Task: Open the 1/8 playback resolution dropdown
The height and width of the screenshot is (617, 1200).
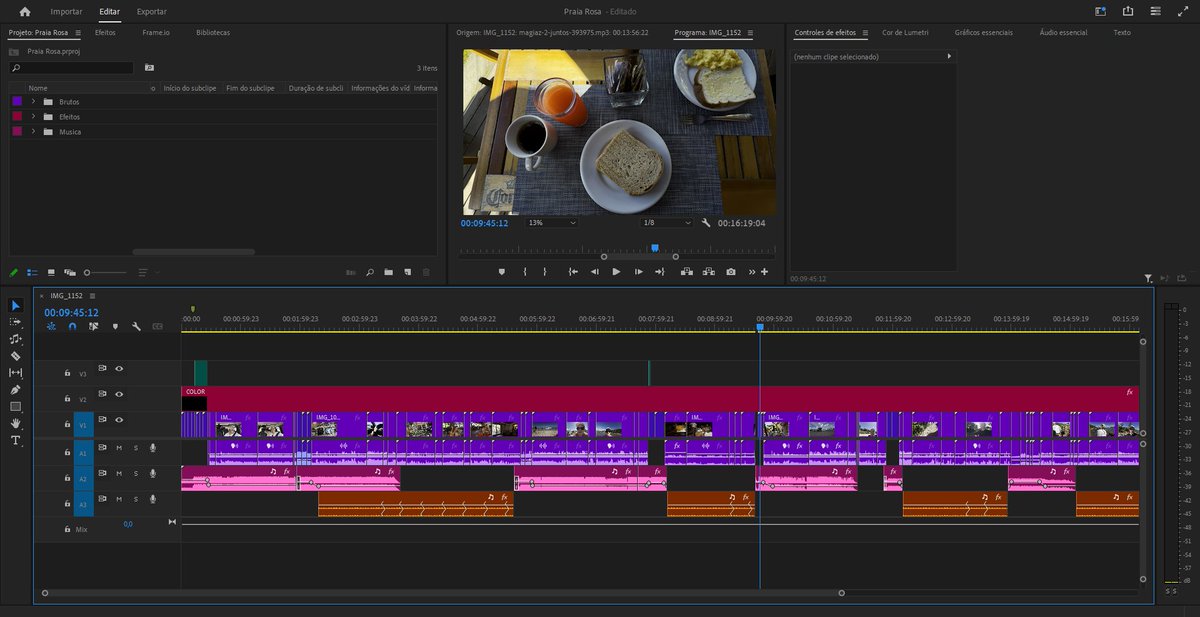Action: [x=666, y=223]
